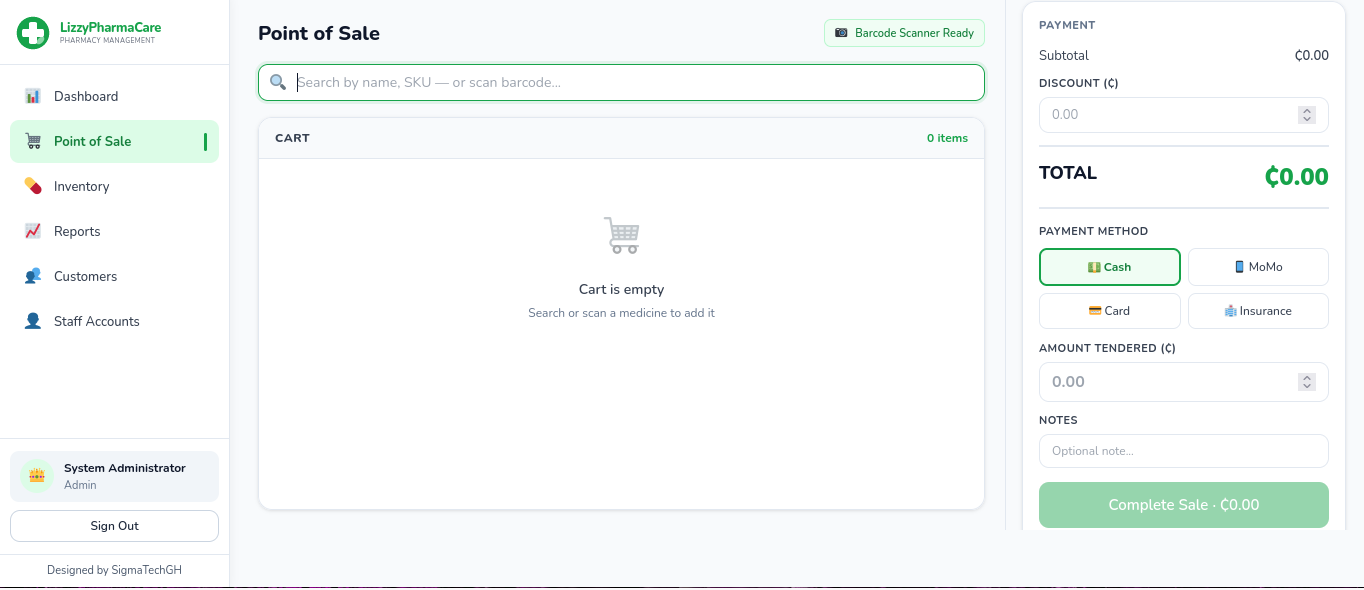
Task: Click the LizzyPharmaCare green cross logo
Action: pos(33,33)
